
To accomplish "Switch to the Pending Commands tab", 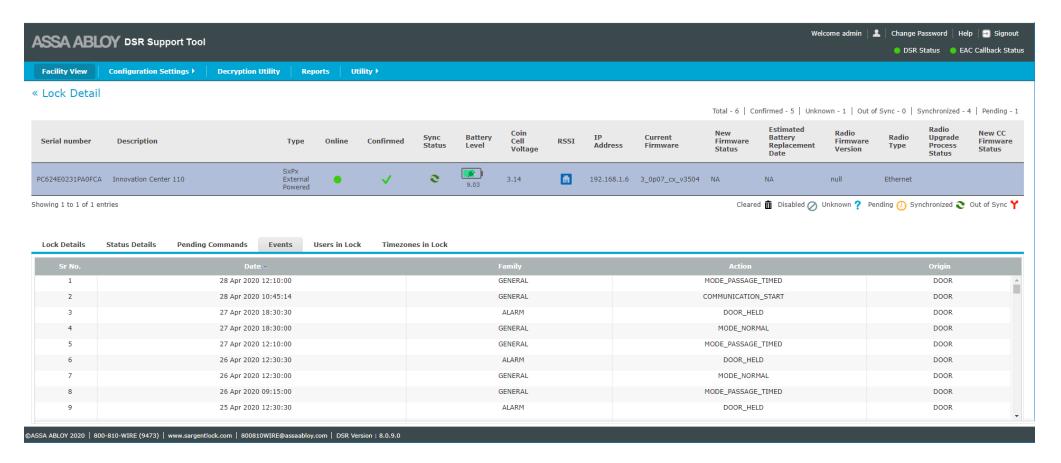I will [x=212, y=244].
